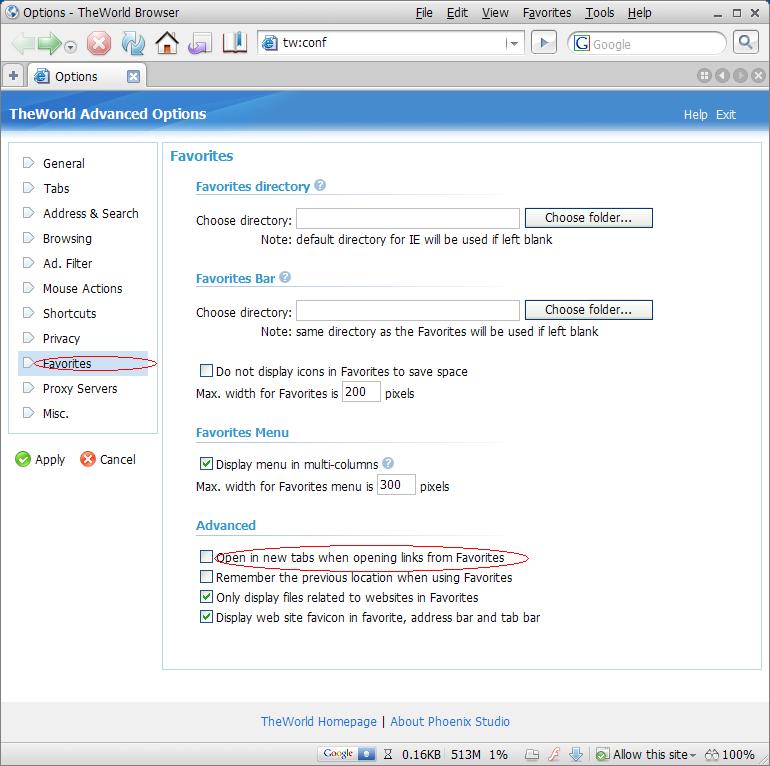Image resolution: width=770 pixels, height=766 pixels.
Task: Open the View menu
Action: tap(495, 13)
